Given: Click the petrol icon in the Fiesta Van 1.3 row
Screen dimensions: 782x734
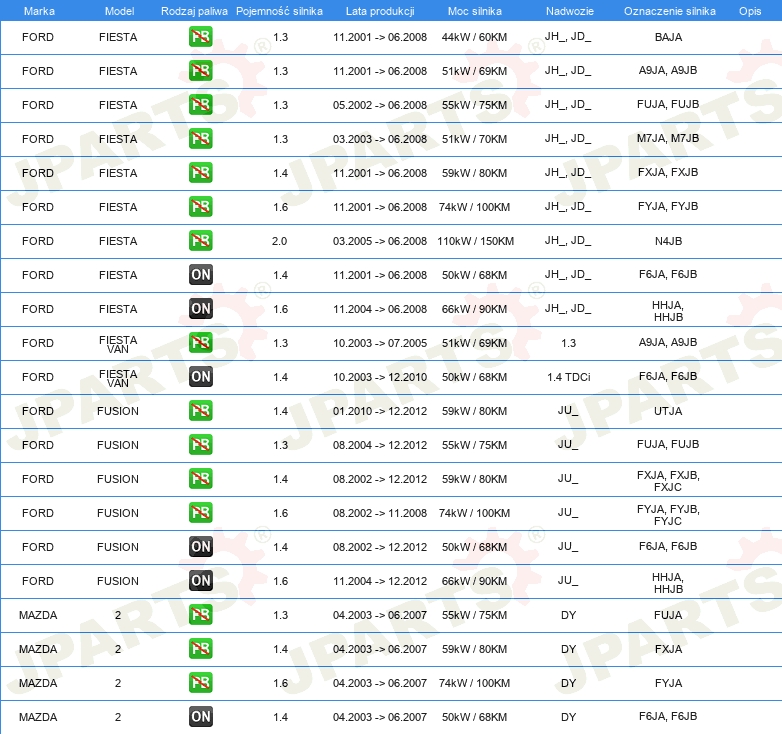Looking at the screenshot, I should tap(200, 343).
